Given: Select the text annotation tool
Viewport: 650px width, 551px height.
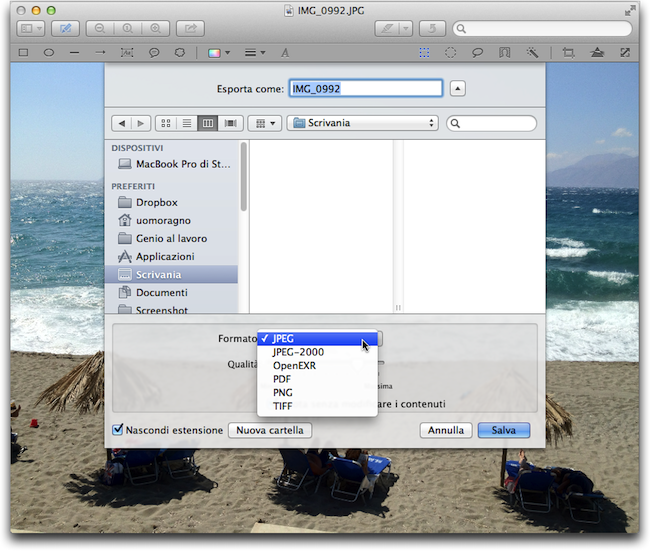Looking at the screenshot, I should pyautogui.click(x=285, y=51).
